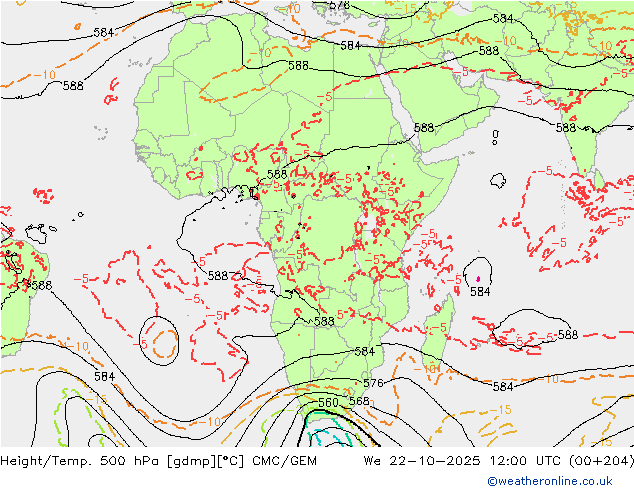
Task: Click the "576" contour label
Action: 373,383
